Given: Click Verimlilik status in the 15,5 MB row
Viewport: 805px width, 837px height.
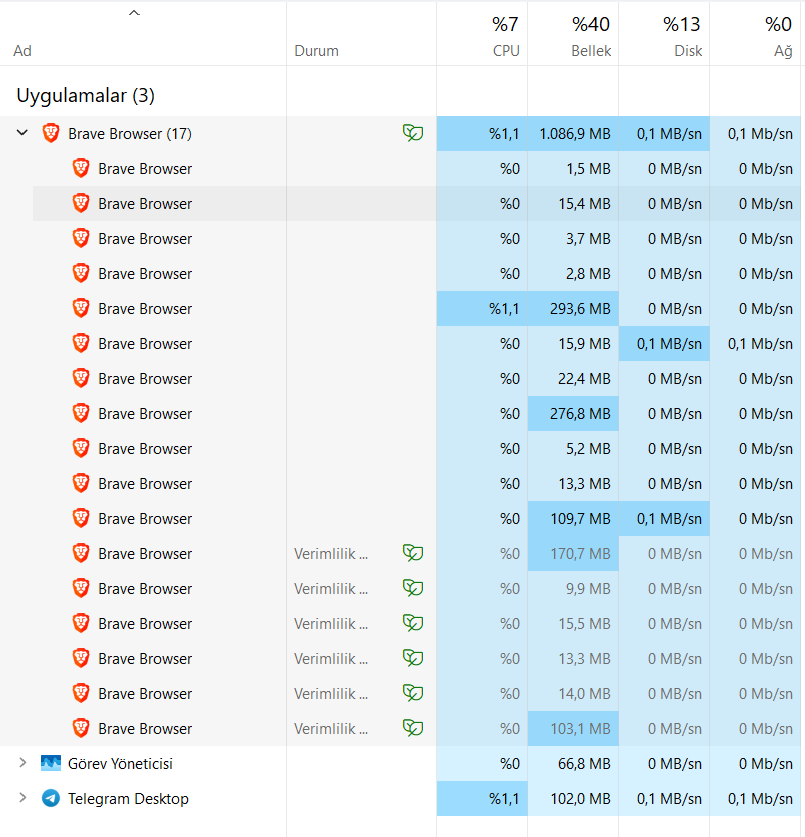Looking at the screenshot, I should click(331, 623).
